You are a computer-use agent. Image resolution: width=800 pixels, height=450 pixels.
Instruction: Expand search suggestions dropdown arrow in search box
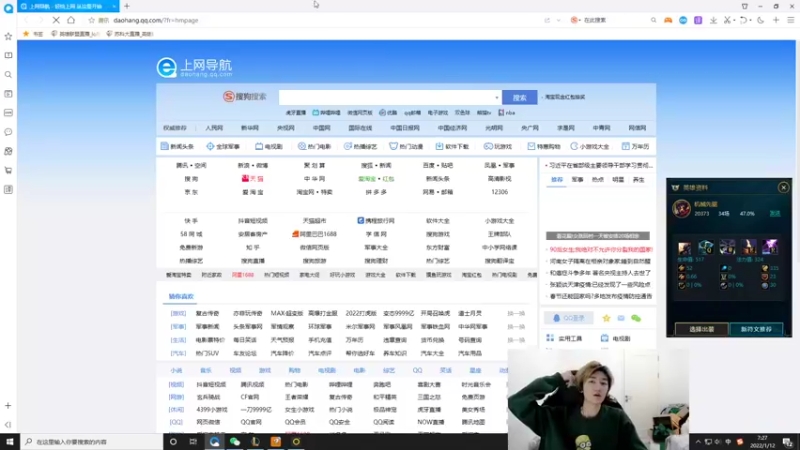click(x=496, y=97)
